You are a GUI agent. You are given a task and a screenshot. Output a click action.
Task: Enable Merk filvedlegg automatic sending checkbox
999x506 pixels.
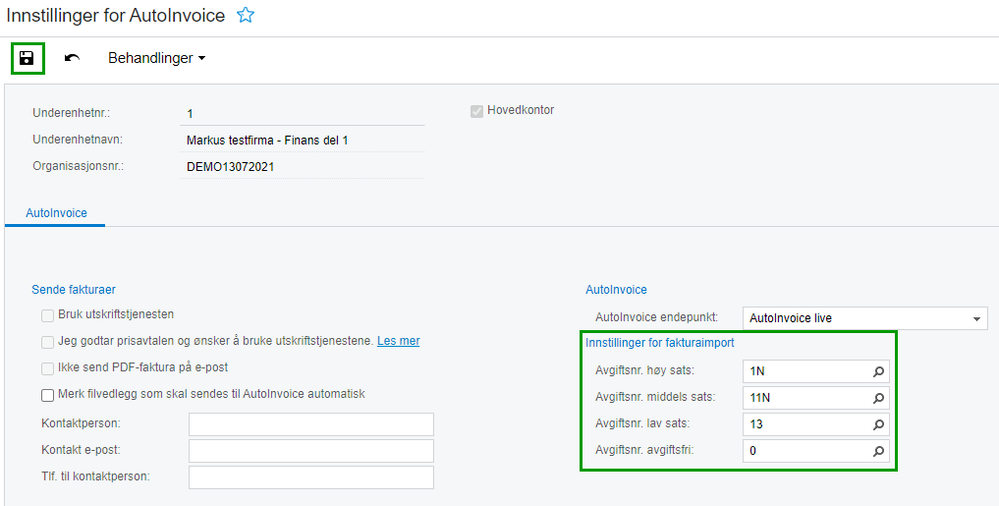pyautogui.click(x=48, y=395)
